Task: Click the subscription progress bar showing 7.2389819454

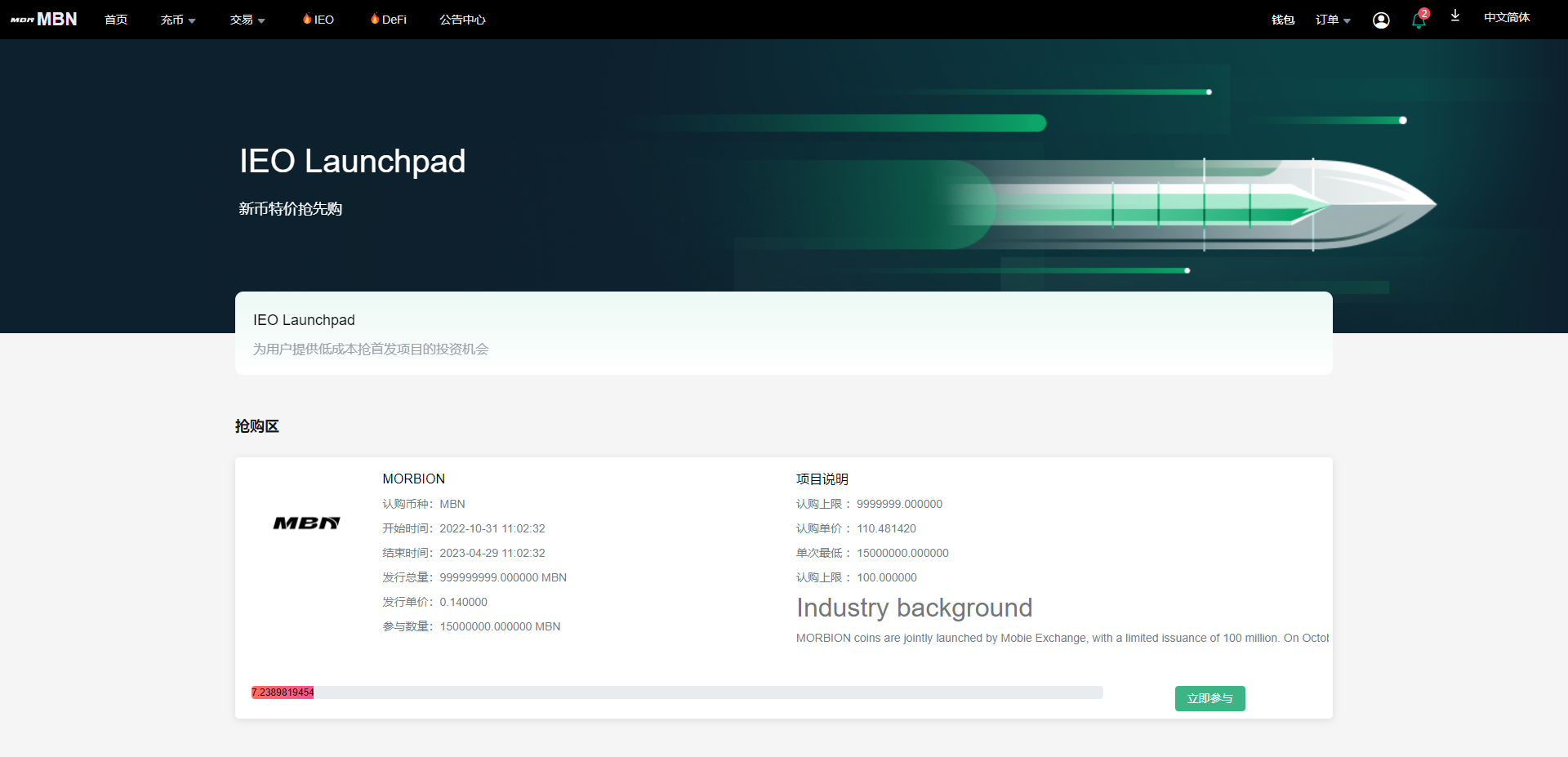Action: (676, 692)
